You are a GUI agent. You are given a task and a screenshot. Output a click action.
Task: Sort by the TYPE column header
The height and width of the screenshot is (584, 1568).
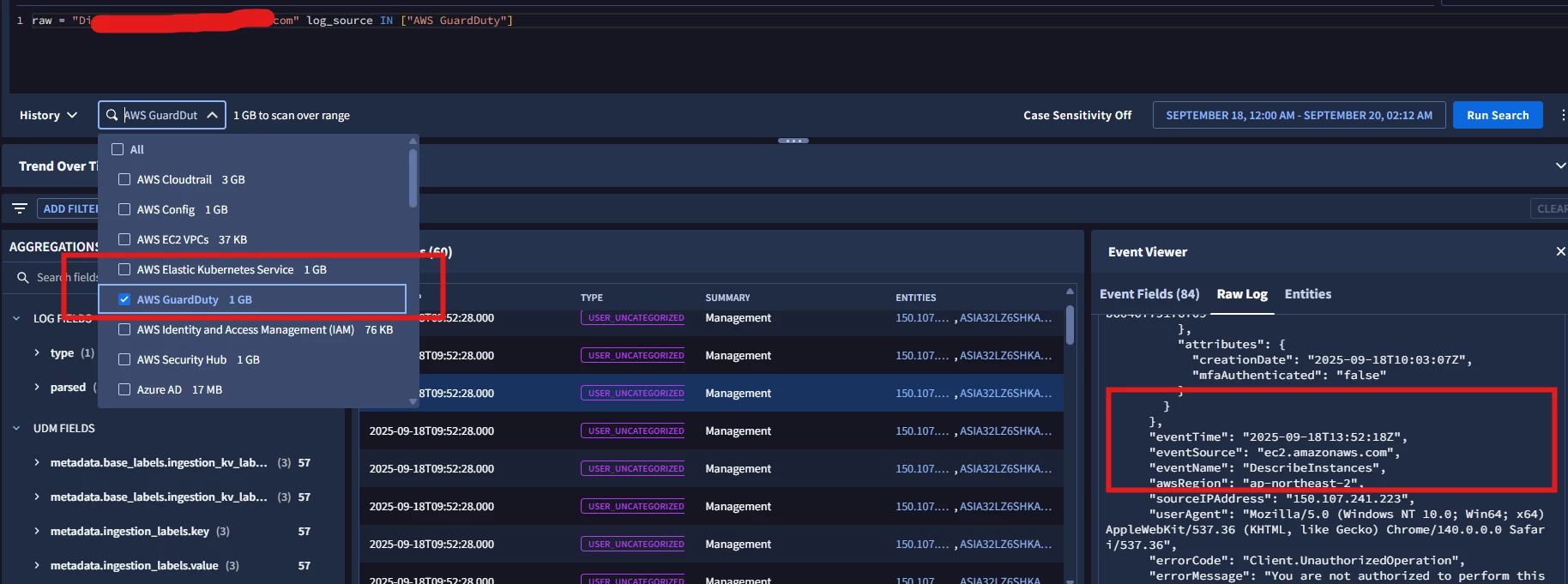592,298
